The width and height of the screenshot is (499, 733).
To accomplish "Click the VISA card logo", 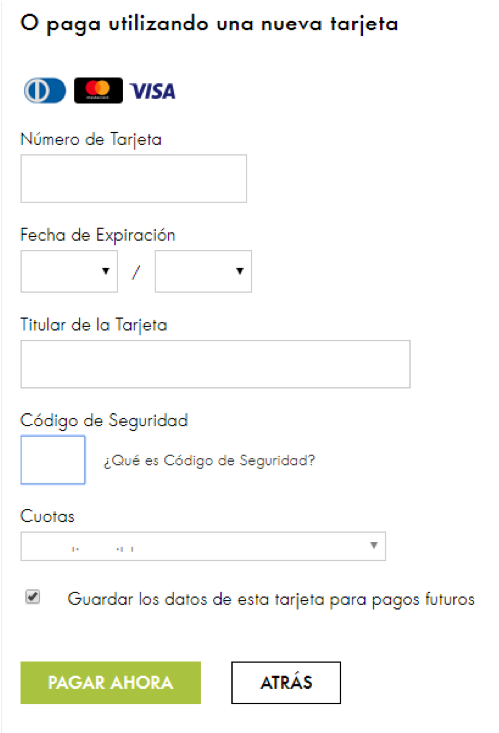I will click(152, 91).
